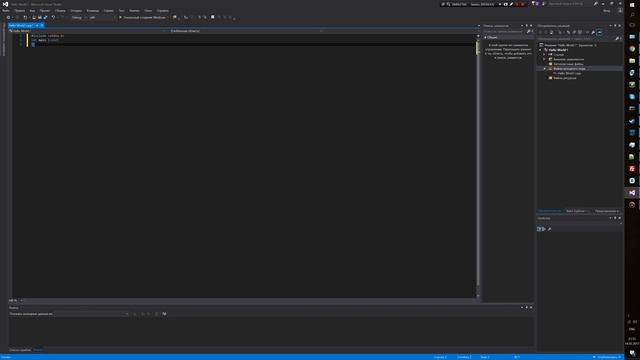This screenshot has width=640, height=360.
Task: Open File Explorer from taskbar
Action: tap(632, 60)
